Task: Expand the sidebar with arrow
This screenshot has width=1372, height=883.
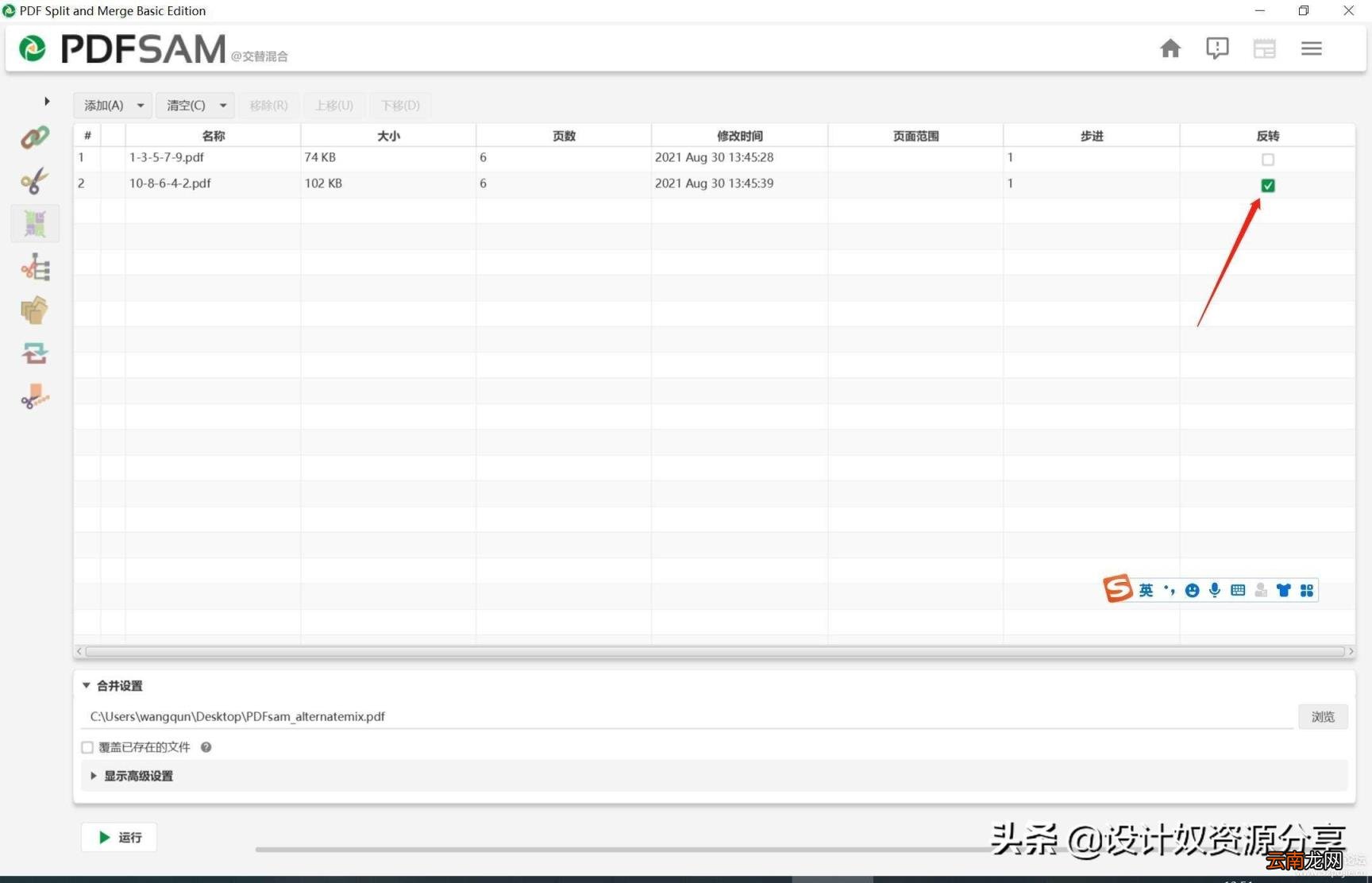Action: pyautogui.click(x=47, y=101)
